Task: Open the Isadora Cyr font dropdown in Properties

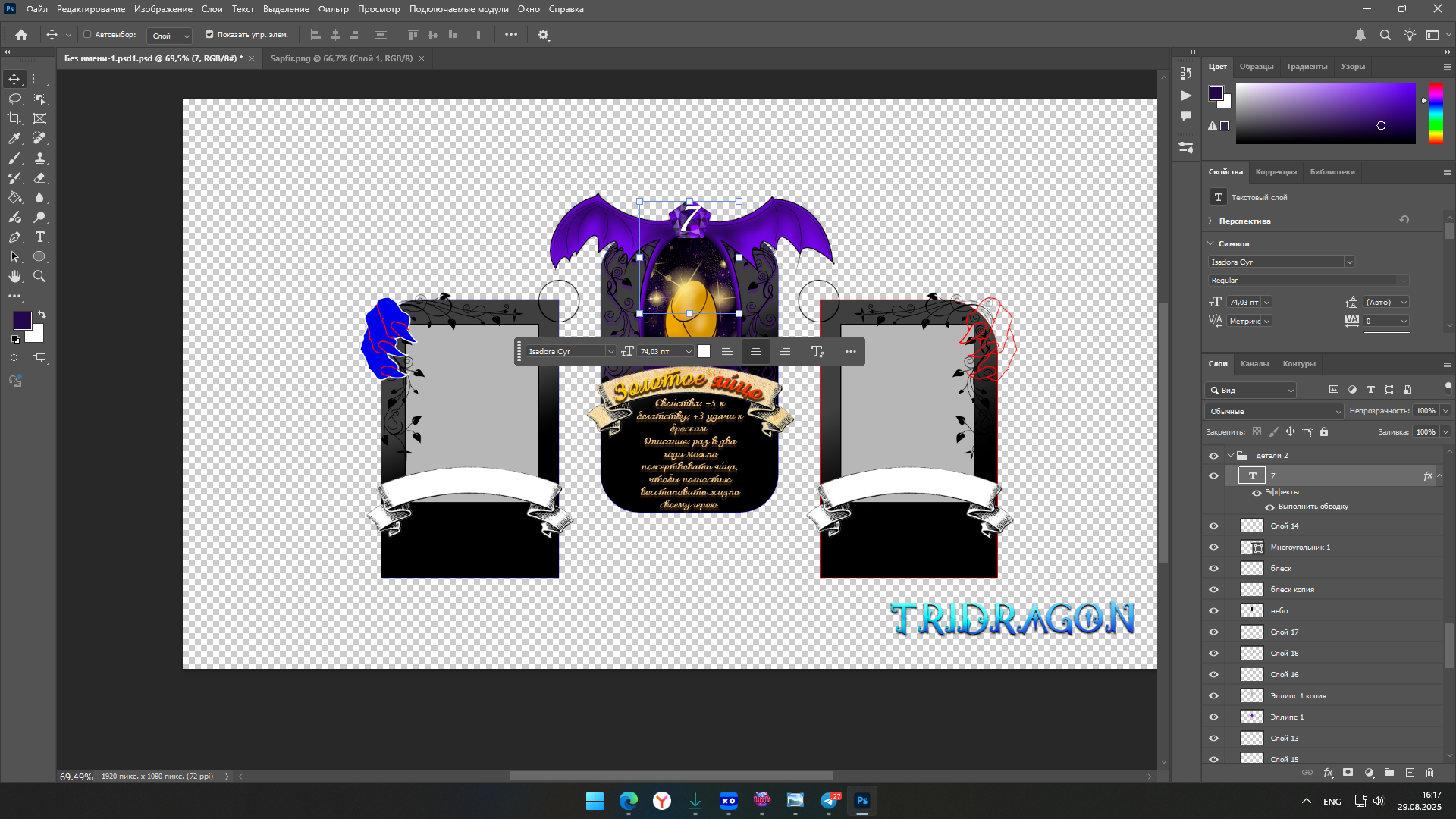Action: pos(1349,262)
